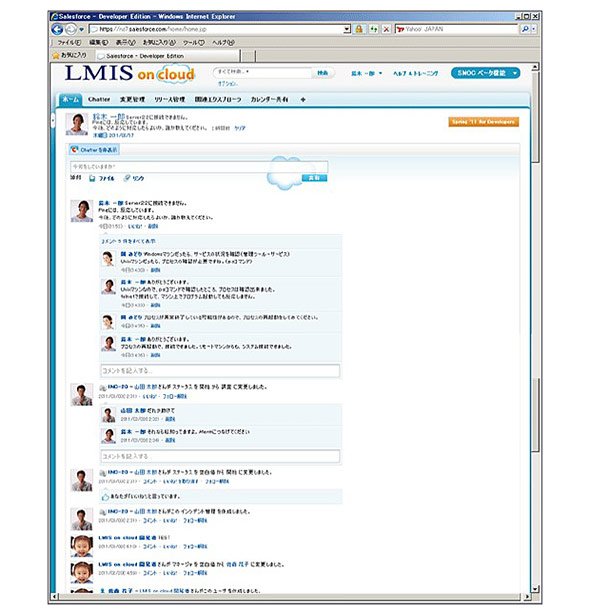Click the refresh page icon
This screenshot has width=590, height=614.
373,29
